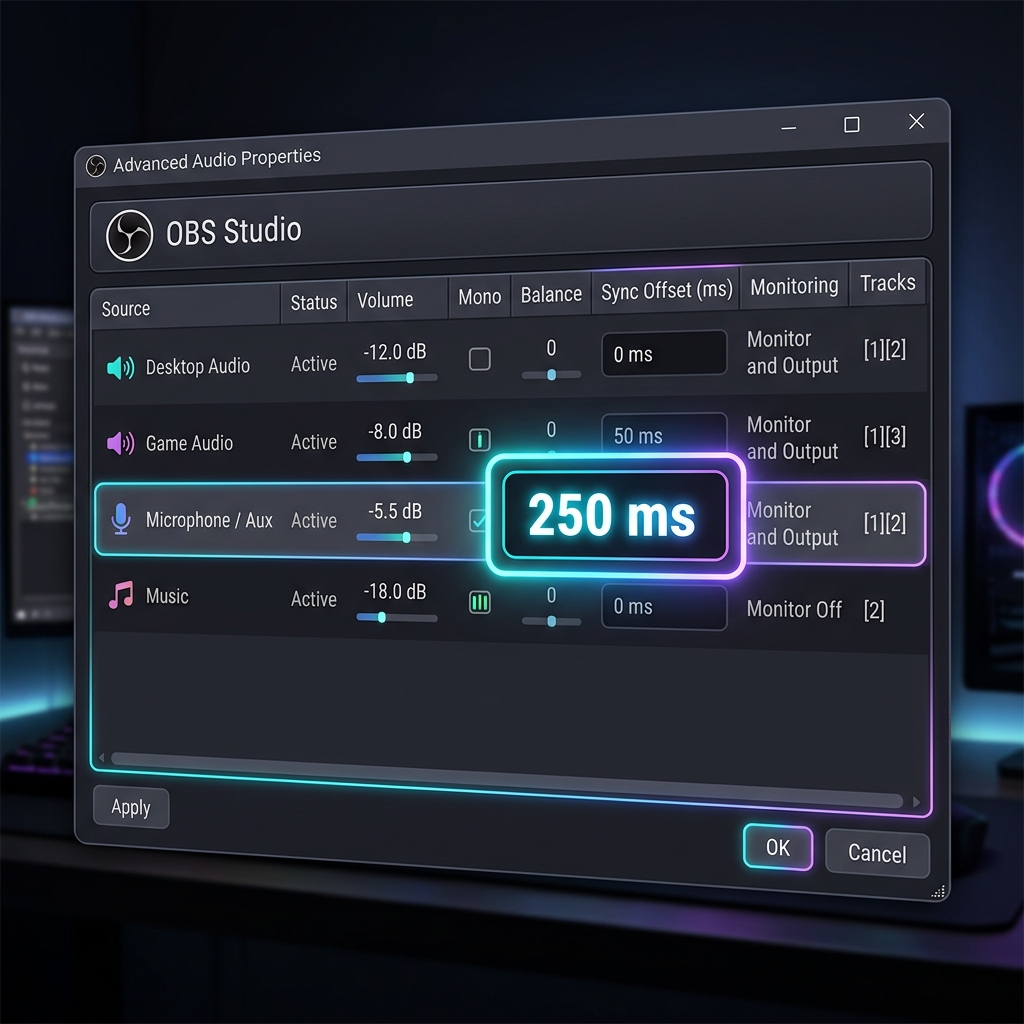Adjust Desktop Audio volume slider
Screen dimensions: 1024x1024
click(x=397, y=377)
